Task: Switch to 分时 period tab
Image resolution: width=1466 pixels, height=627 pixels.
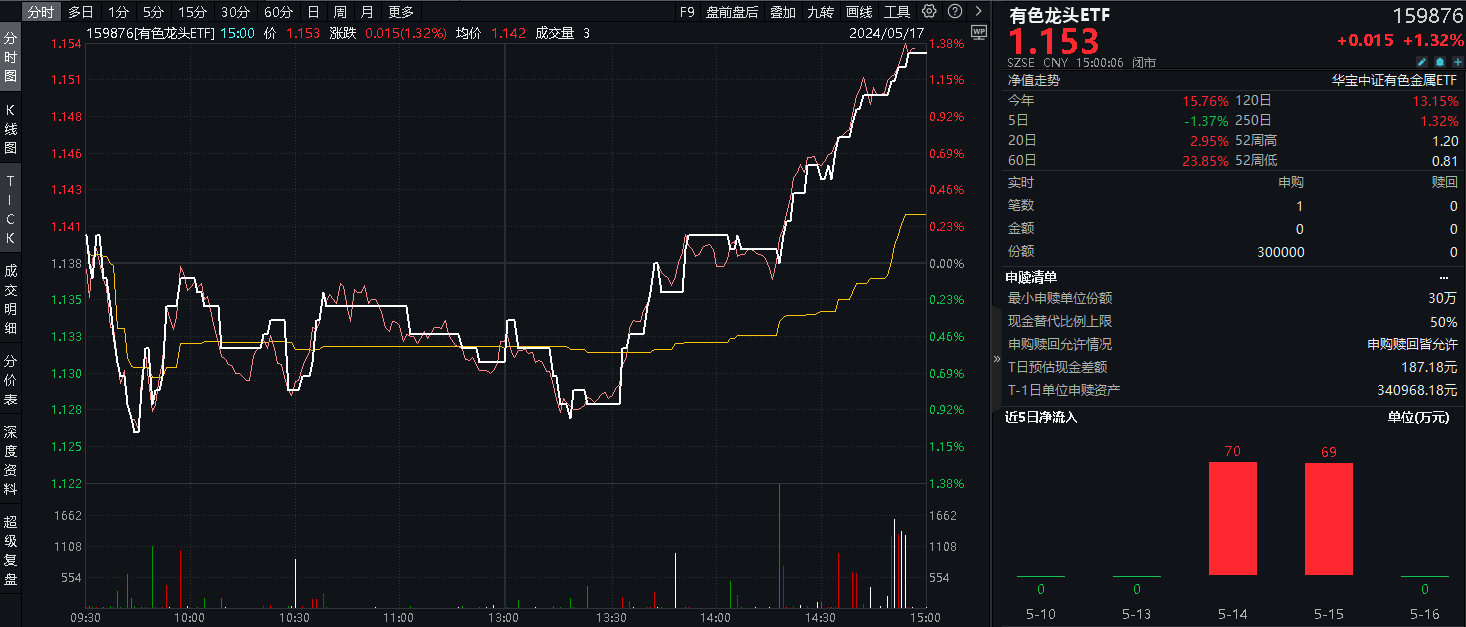Action: 40,12
